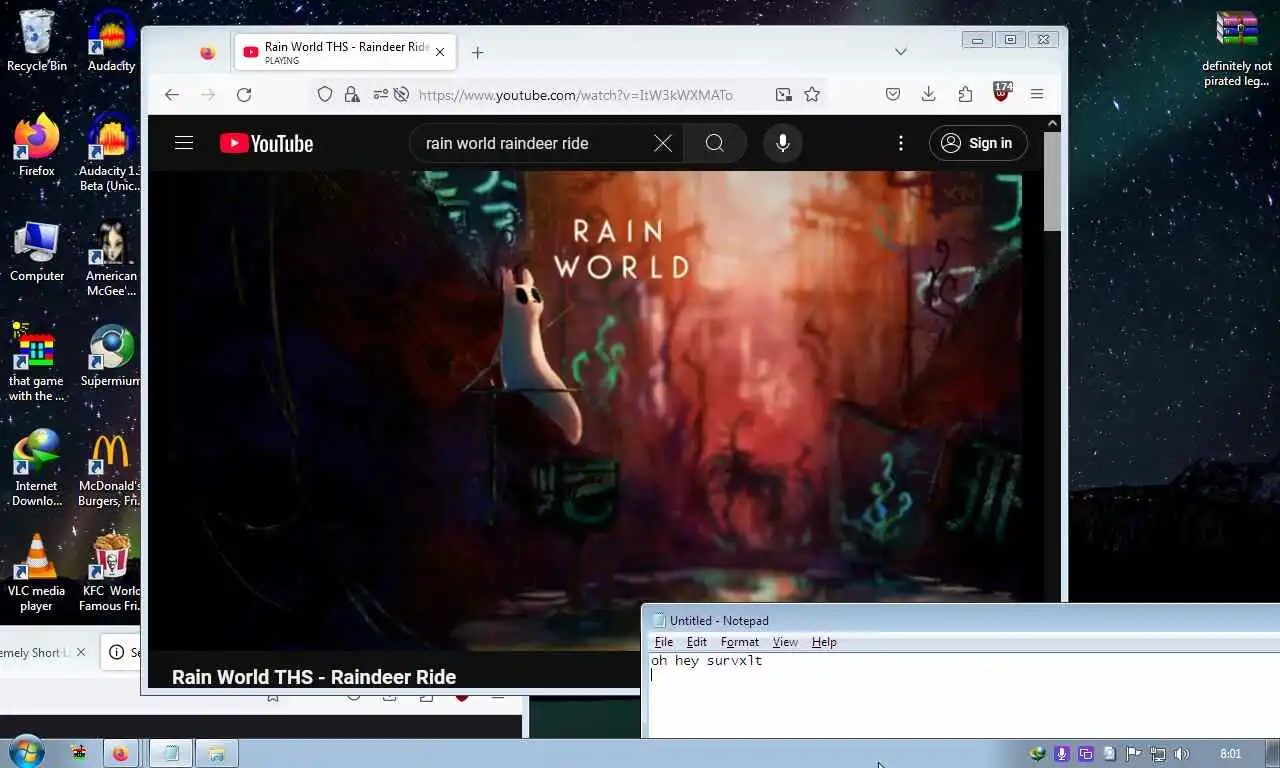
Task: Select American McGee's desktop shortcut
Action: (x=110, y=258)
